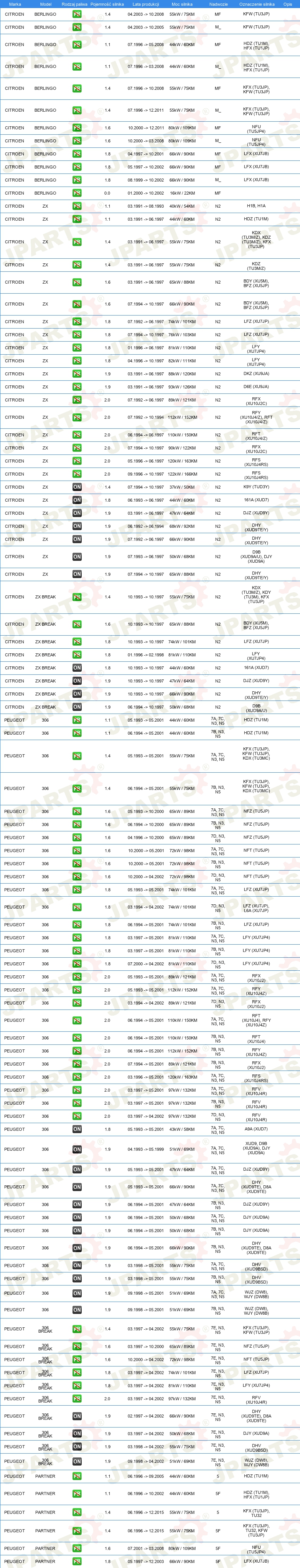Image resolution: width=300 pixels, height=1568 pixels.
Task: Click the diesel ON icon in the ZX BREAK 50kW / 68KM row
Action: click(77, 707)
